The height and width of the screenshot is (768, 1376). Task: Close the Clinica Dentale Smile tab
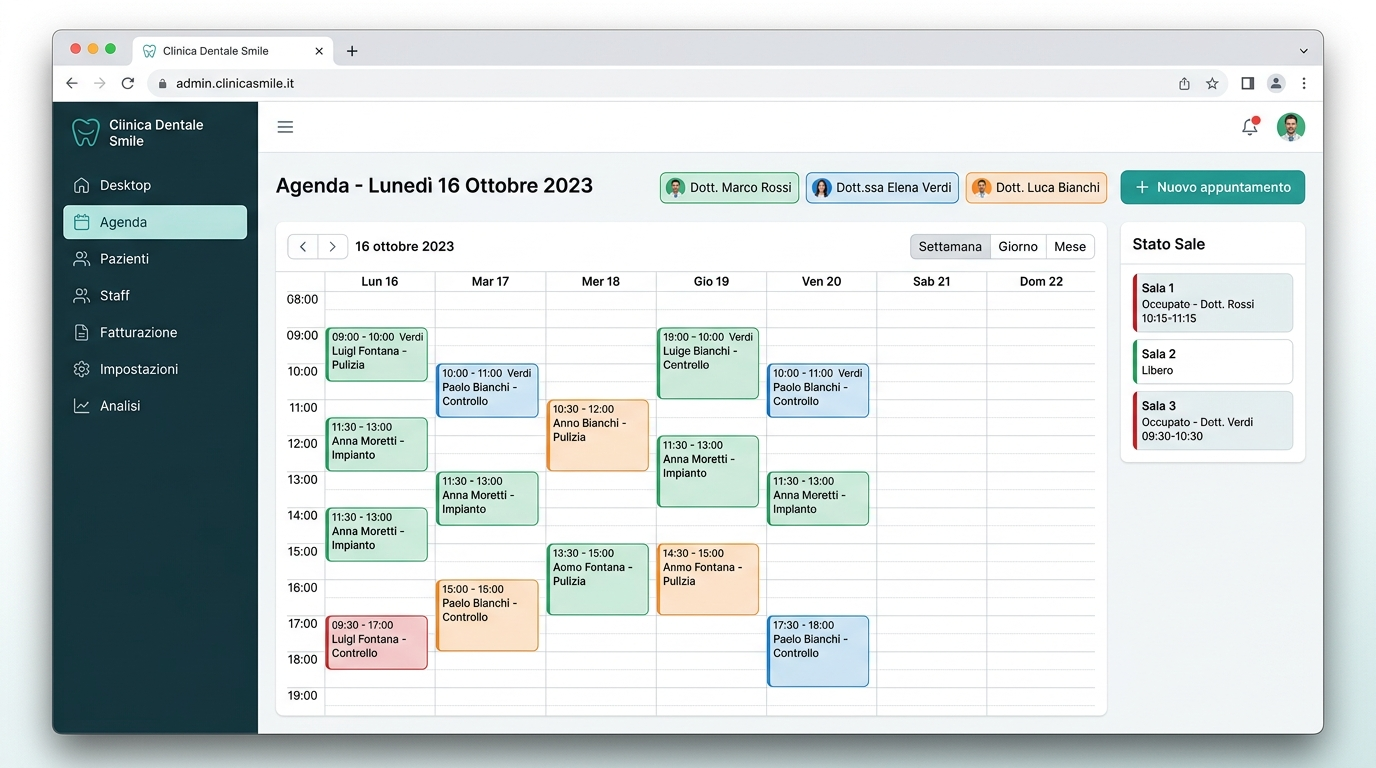(x=319, y=51)
